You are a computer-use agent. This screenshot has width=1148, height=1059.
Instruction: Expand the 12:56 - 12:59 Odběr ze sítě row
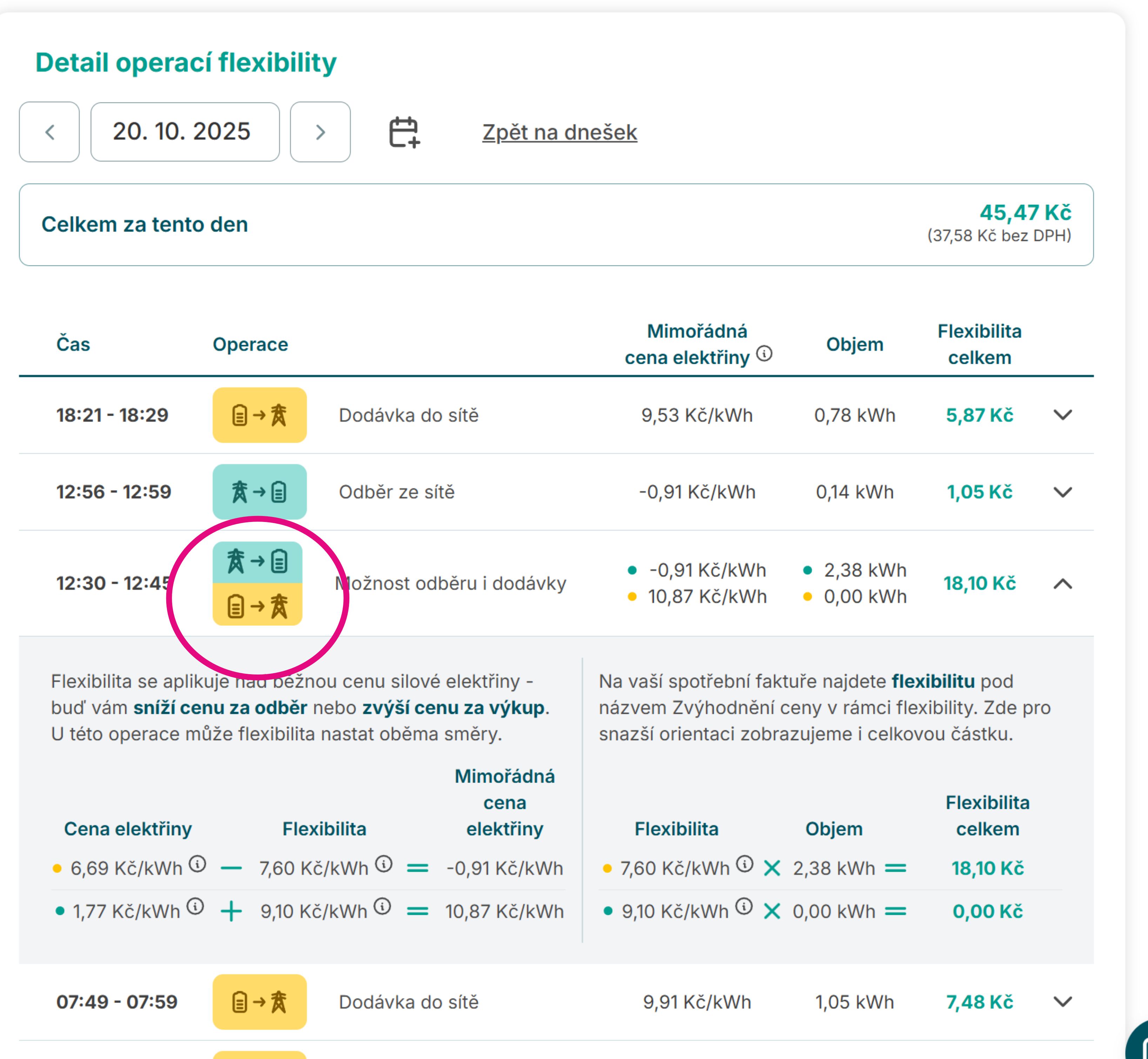click(1063, 492)
